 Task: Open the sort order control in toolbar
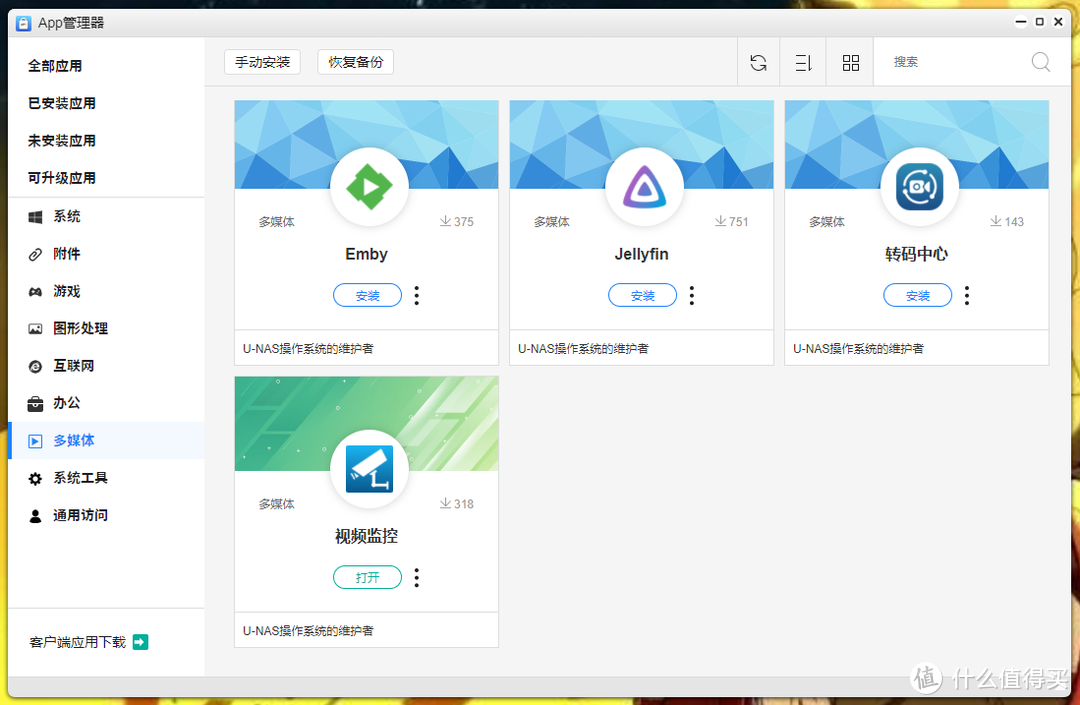(803, 62)
